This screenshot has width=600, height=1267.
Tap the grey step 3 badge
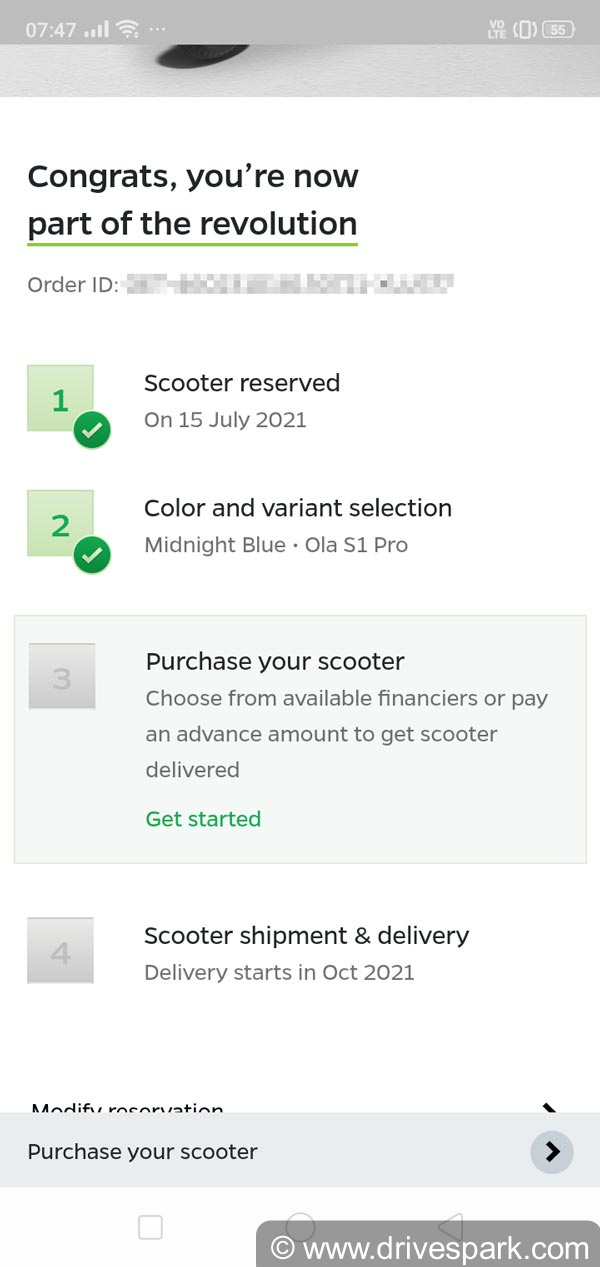coord(62,677)
